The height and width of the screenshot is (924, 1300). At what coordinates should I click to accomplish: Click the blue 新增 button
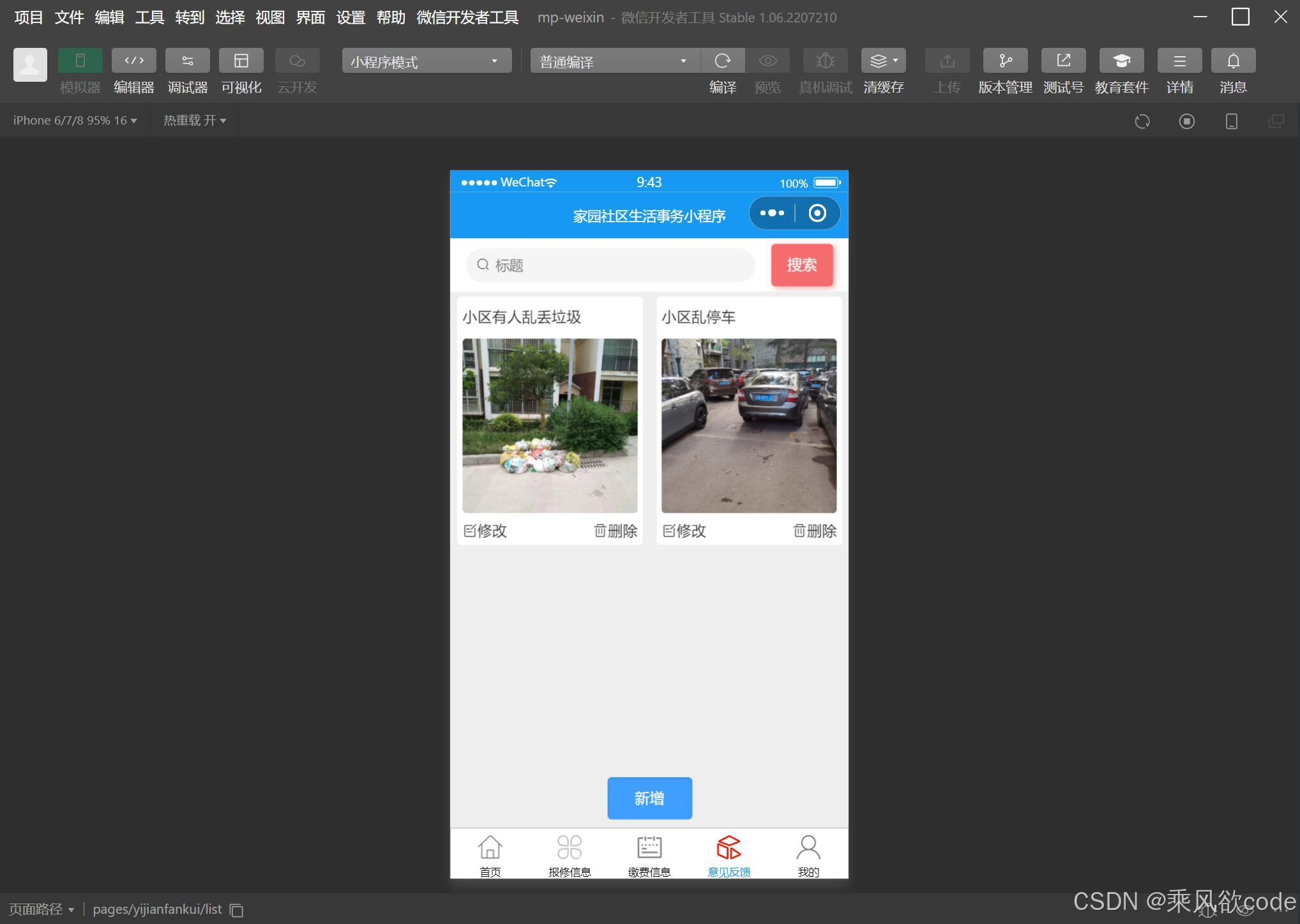649,798
